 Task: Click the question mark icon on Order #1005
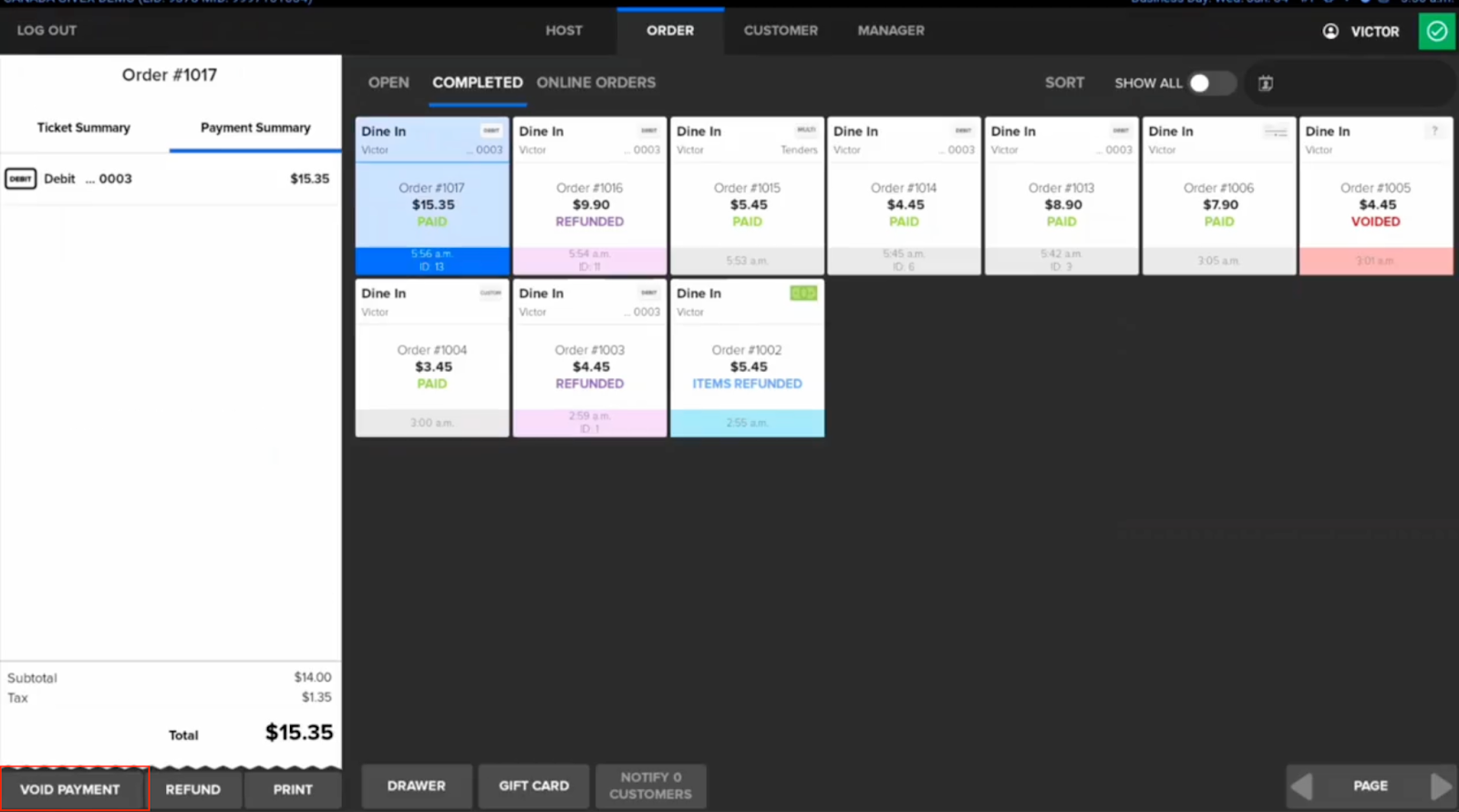(1434, 131)
